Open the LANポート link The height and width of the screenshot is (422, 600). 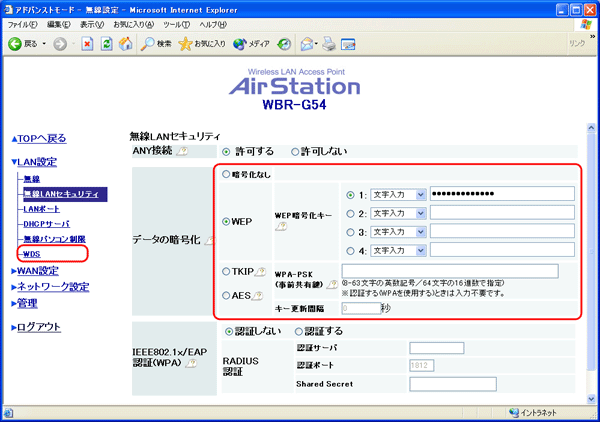tap(41, 209)
